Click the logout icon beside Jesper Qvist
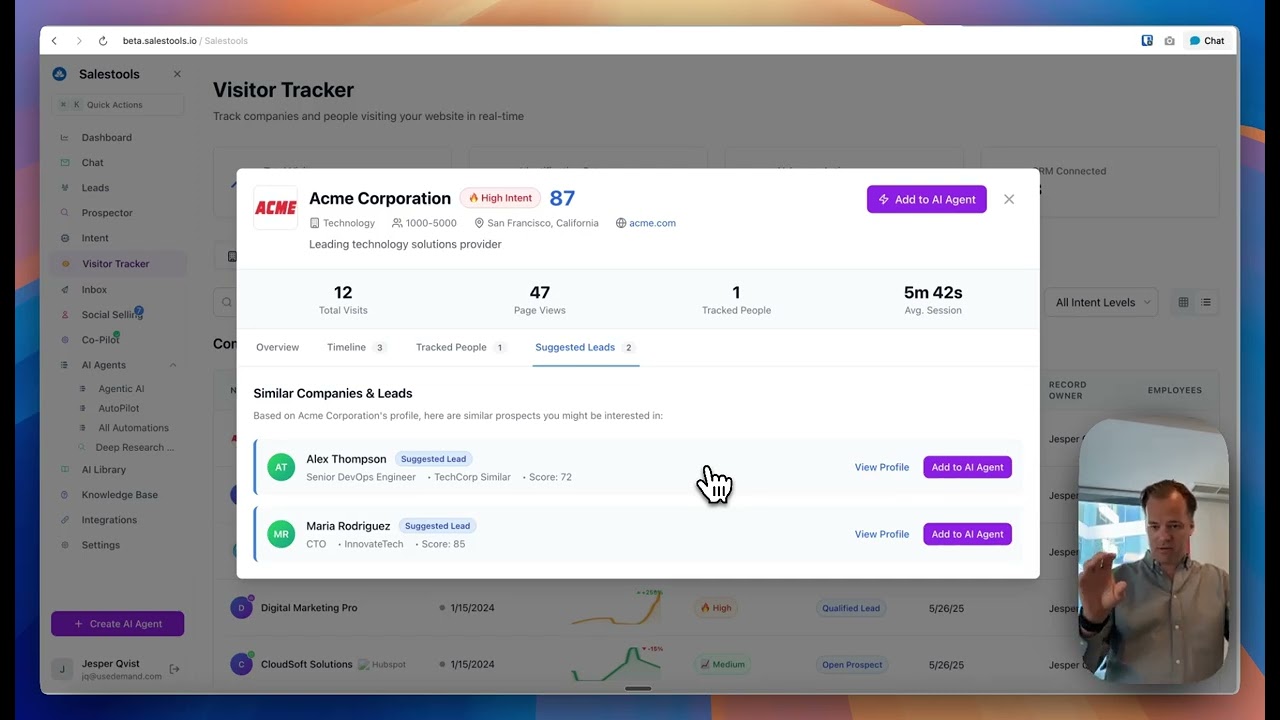Screen dimensions: 1280x720 [x=175, y=669]
